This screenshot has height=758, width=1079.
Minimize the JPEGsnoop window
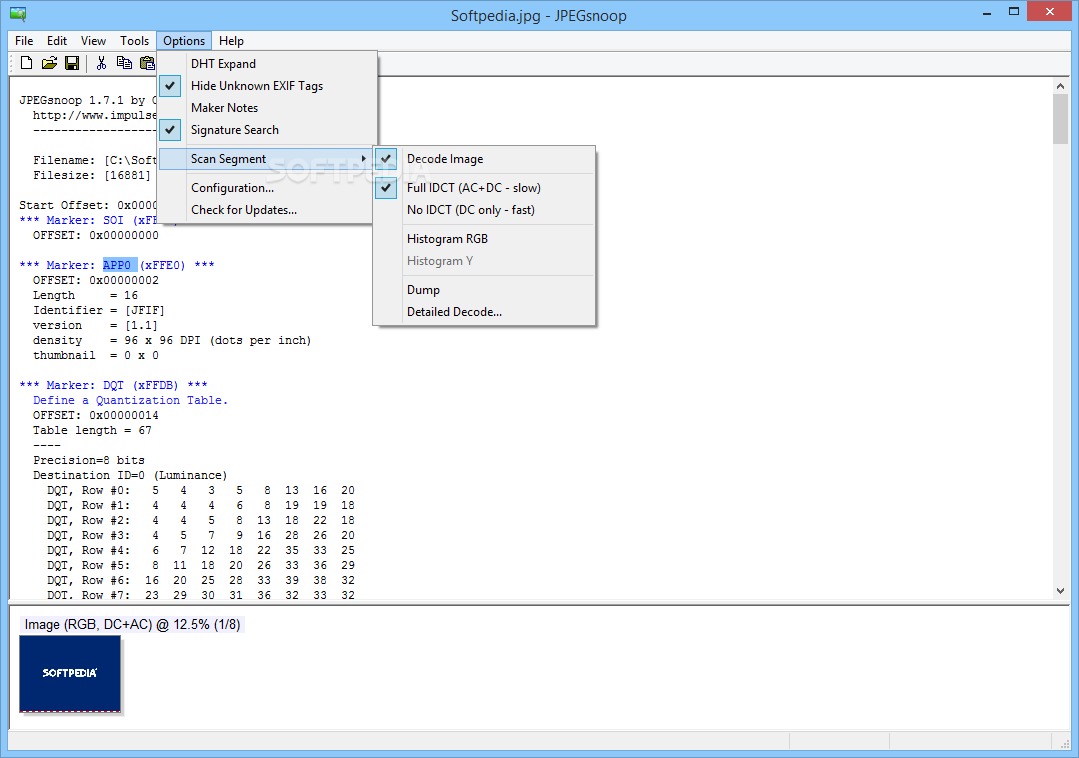point(987,12)
